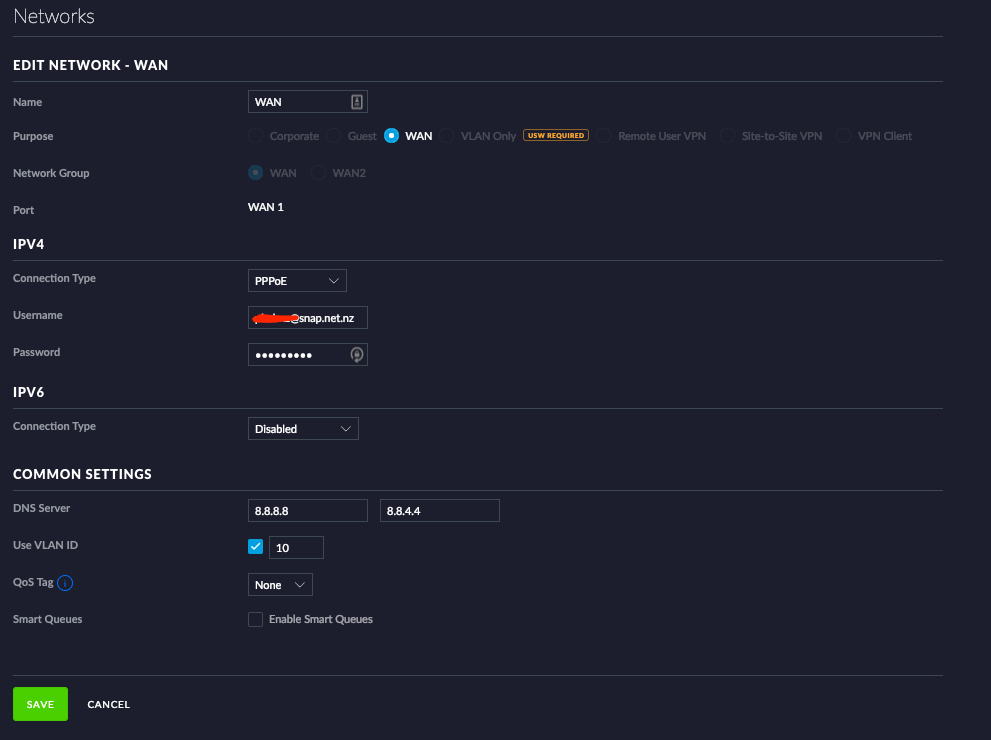Expand the IPv6 Connection Type dropdown
The image size is (991, 740).
coord(303,429)
